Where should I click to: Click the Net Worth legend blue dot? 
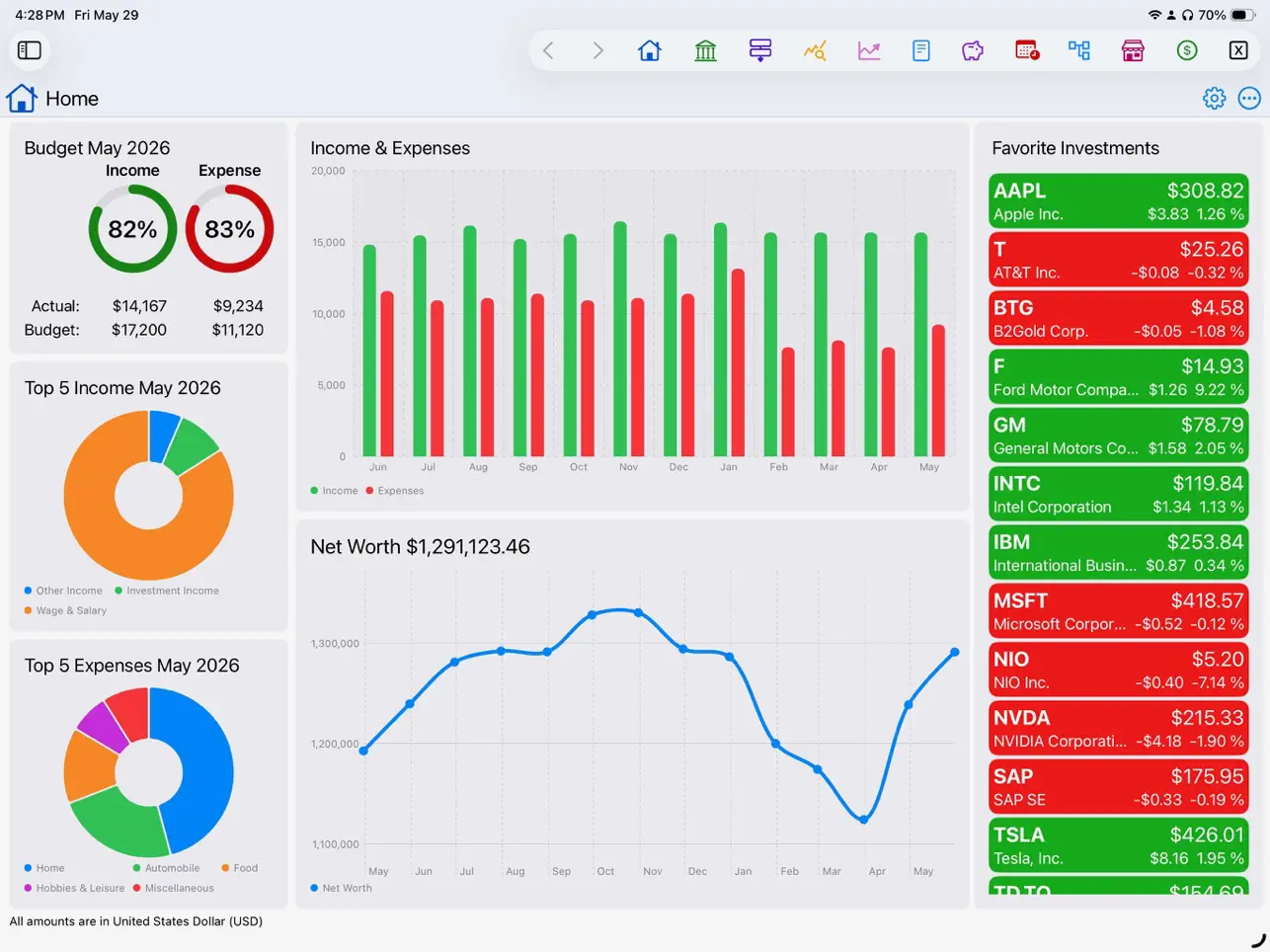(x=314, y=888)
